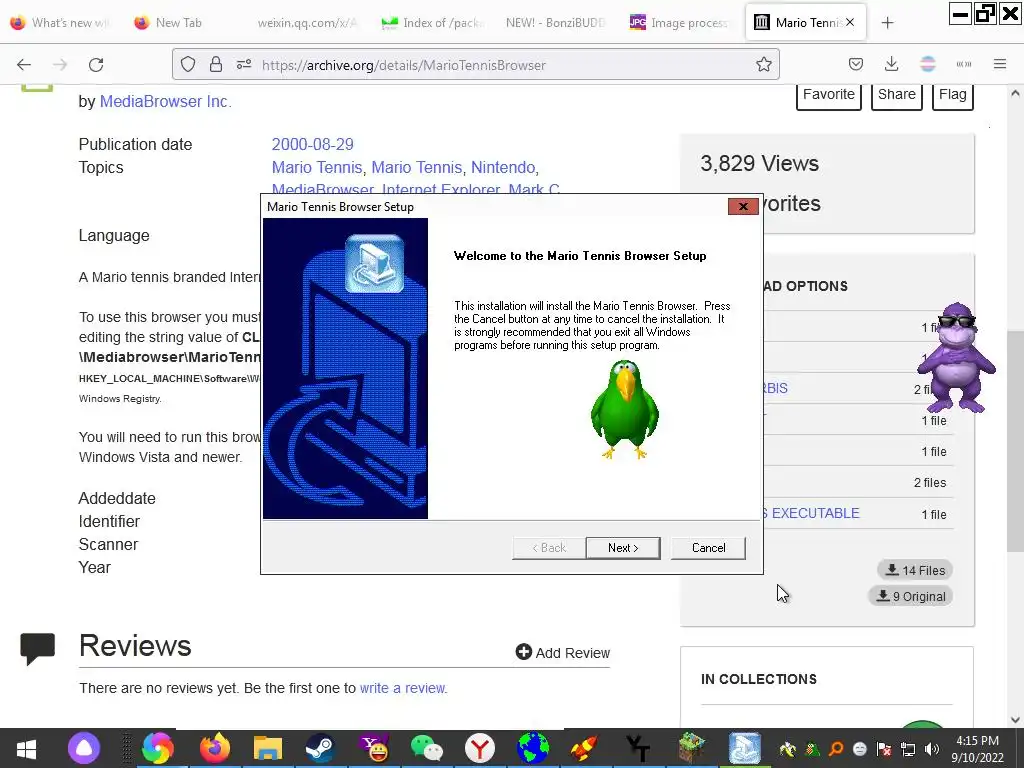The width and height of the screenshot is (1024, 768).
Task: Open site permissions icon in the address bar
Action: (x=244, y=65)
